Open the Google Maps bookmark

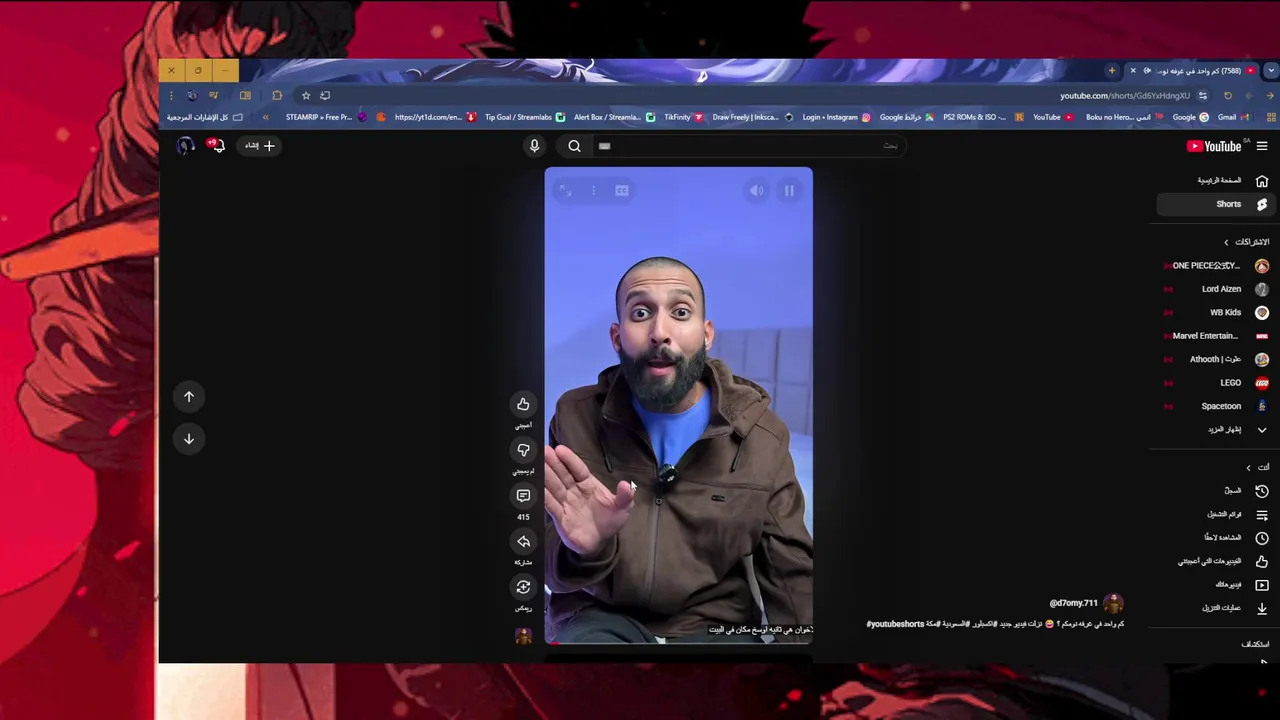(906, 117)
